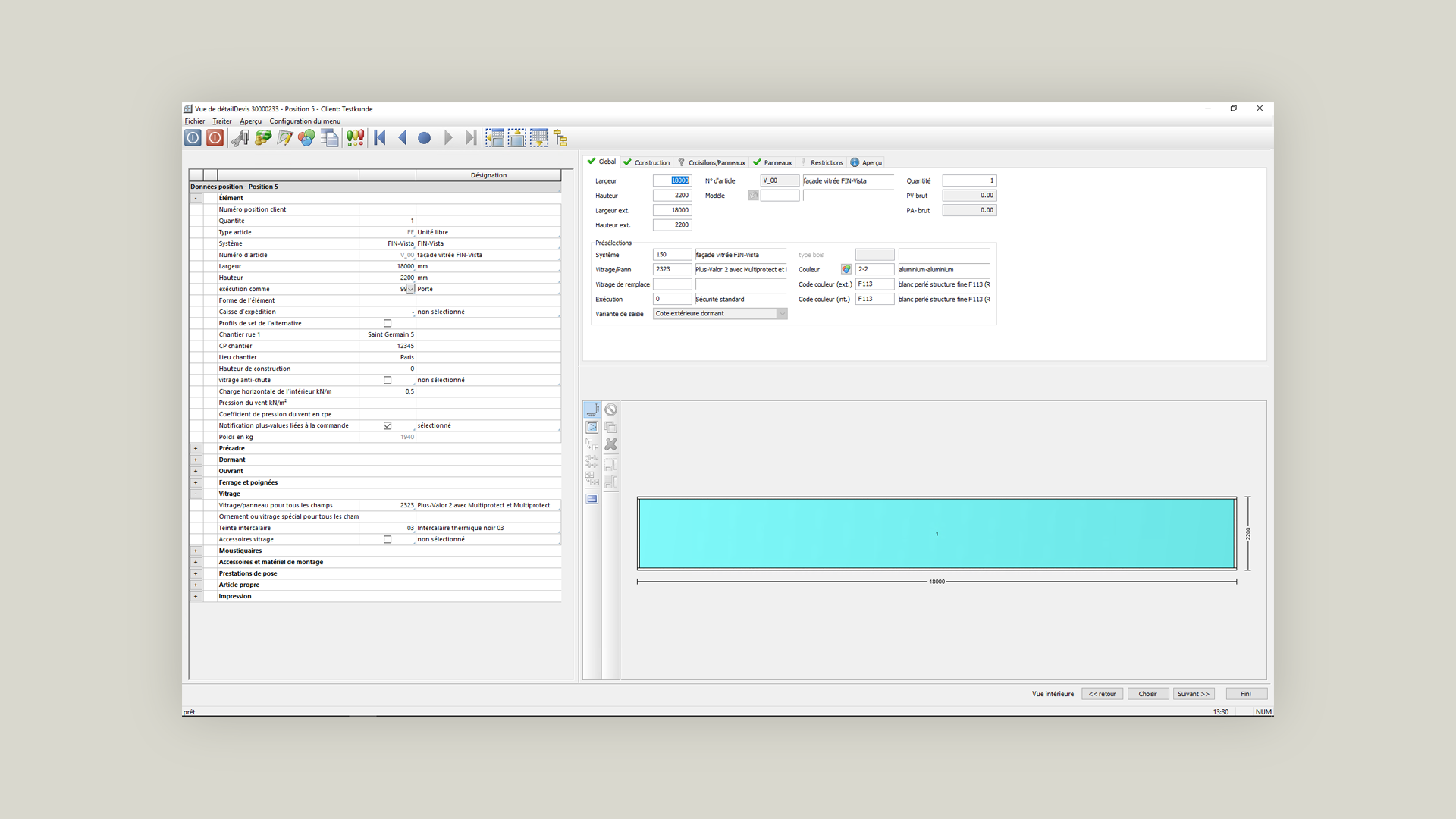This screenshot has height=819, width=1456.
Task: Click the wrench tools toolbar icon
Action: 240,138
